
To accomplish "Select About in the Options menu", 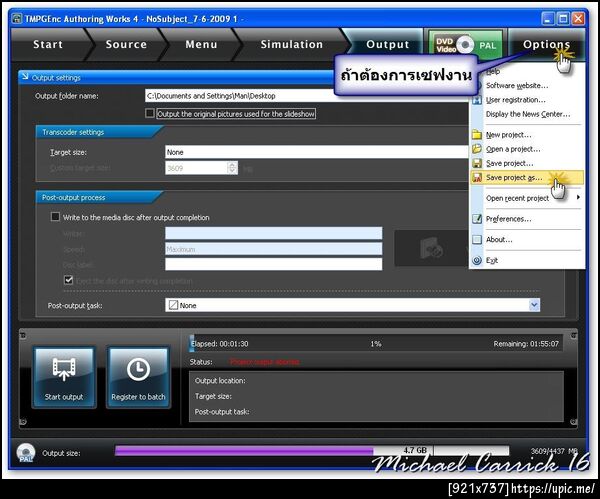I will click(x=499, y=240).
